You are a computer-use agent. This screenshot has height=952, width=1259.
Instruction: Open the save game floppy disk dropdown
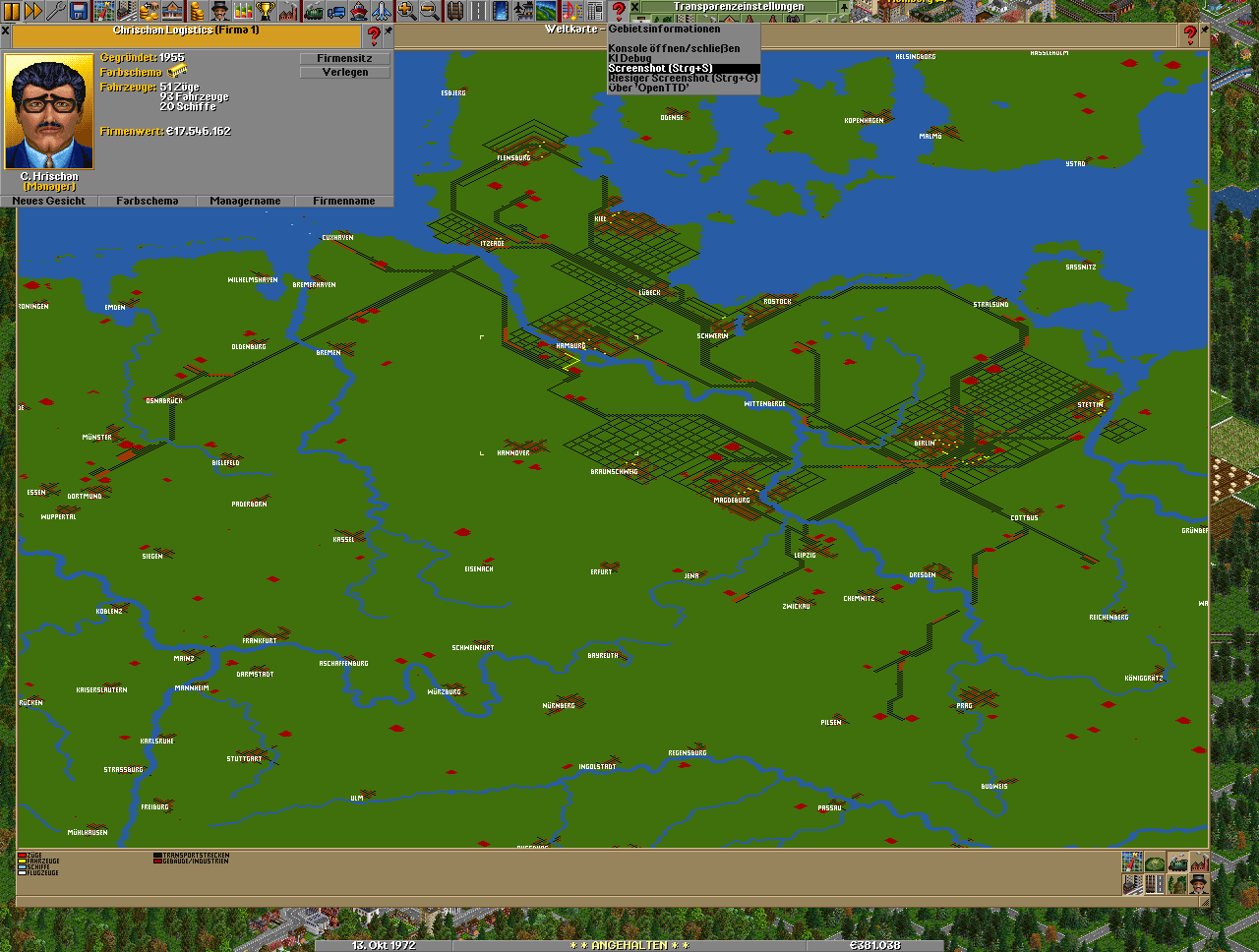[80, 11]
